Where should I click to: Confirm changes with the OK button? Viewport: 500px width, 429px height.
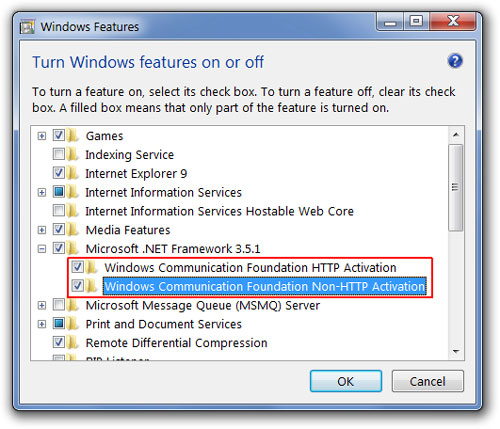(346, 381)
